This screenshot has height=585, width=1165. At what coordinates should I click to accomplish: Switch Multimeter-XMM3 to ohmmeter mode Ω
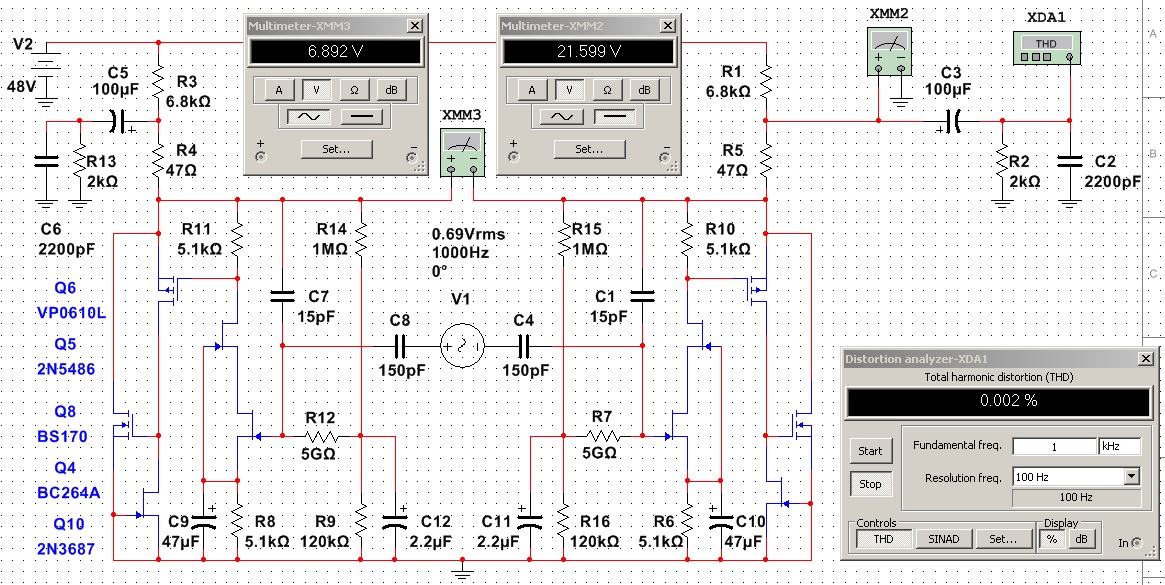(354, 90)
